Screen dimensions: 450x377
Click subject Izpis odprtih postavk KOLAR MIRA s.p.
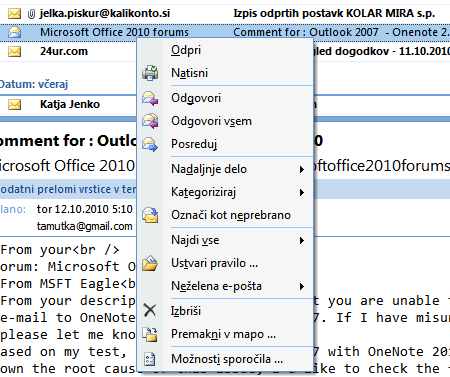pyautogui.click(x=334, y=14)
